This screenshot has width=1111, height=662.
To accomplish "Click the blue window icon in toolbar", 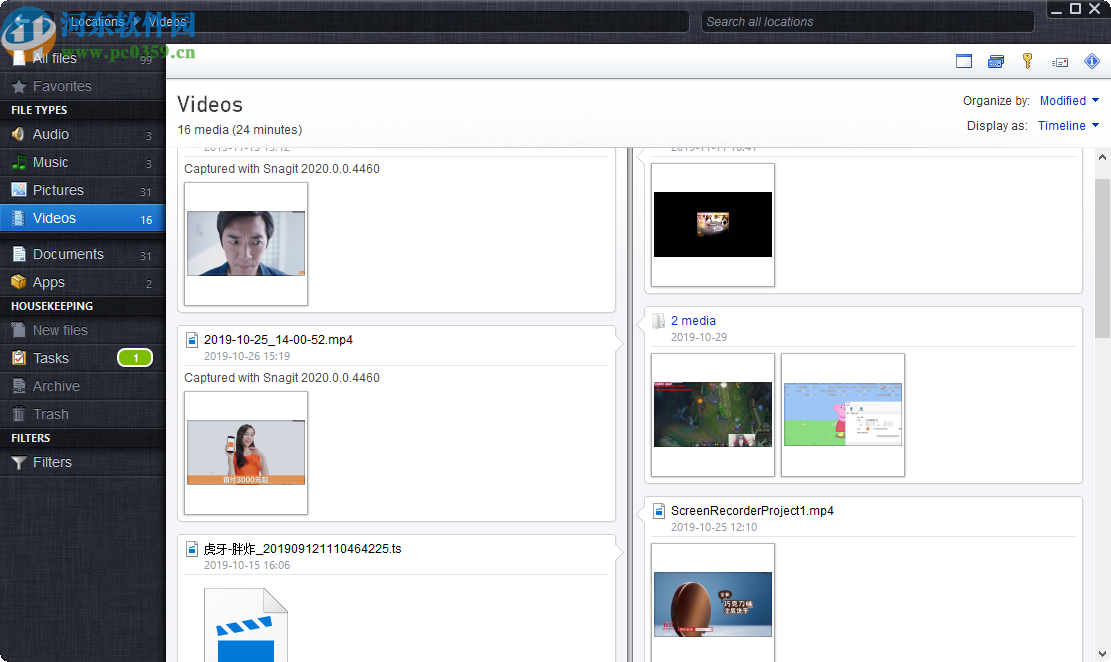I will coord(963,62).
